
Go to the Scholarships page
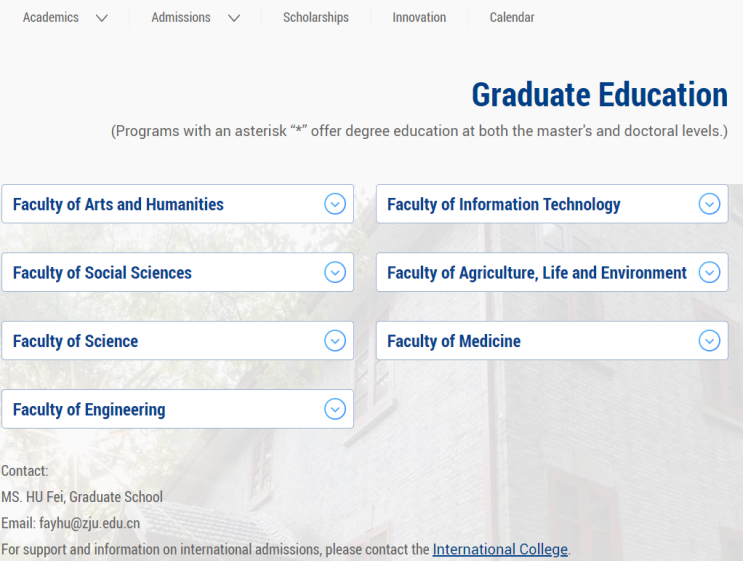316,18
